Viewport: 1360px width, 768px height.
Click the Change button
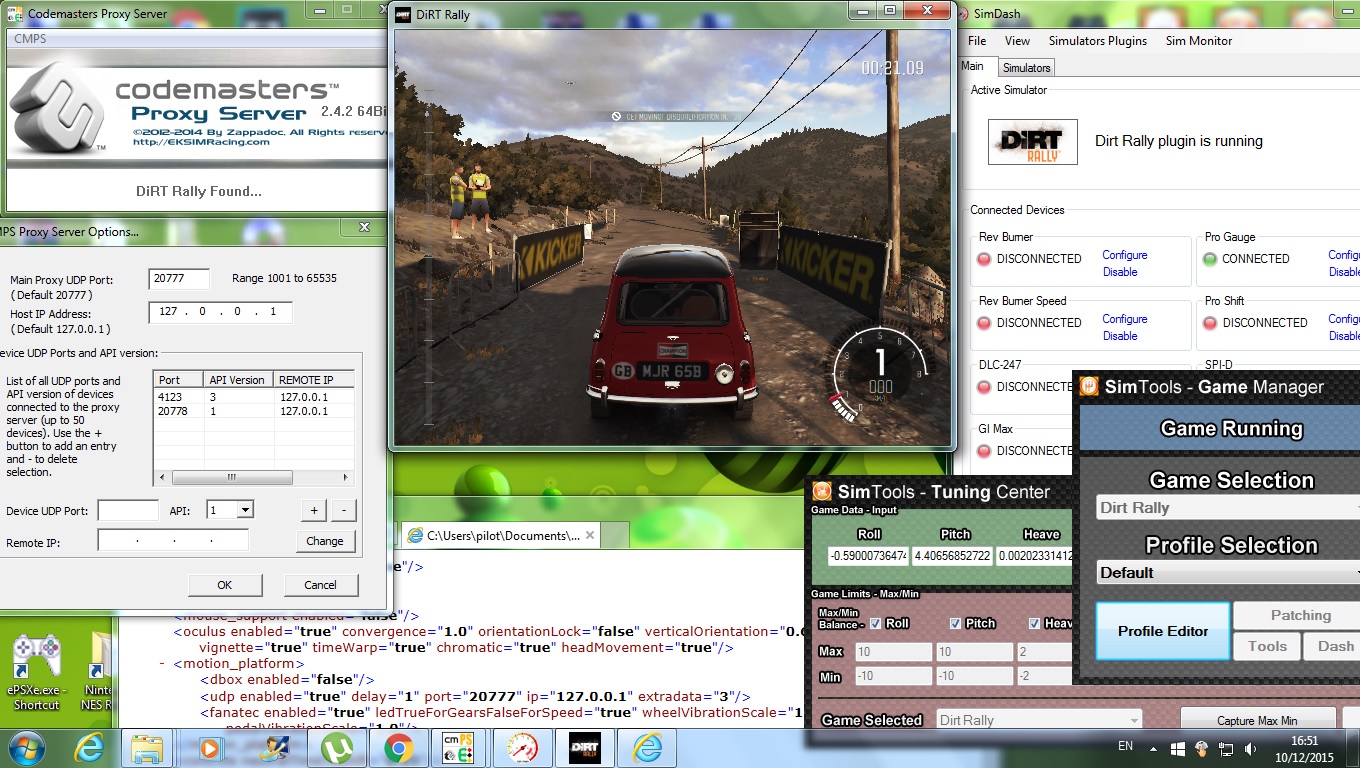tap(325, 541)
